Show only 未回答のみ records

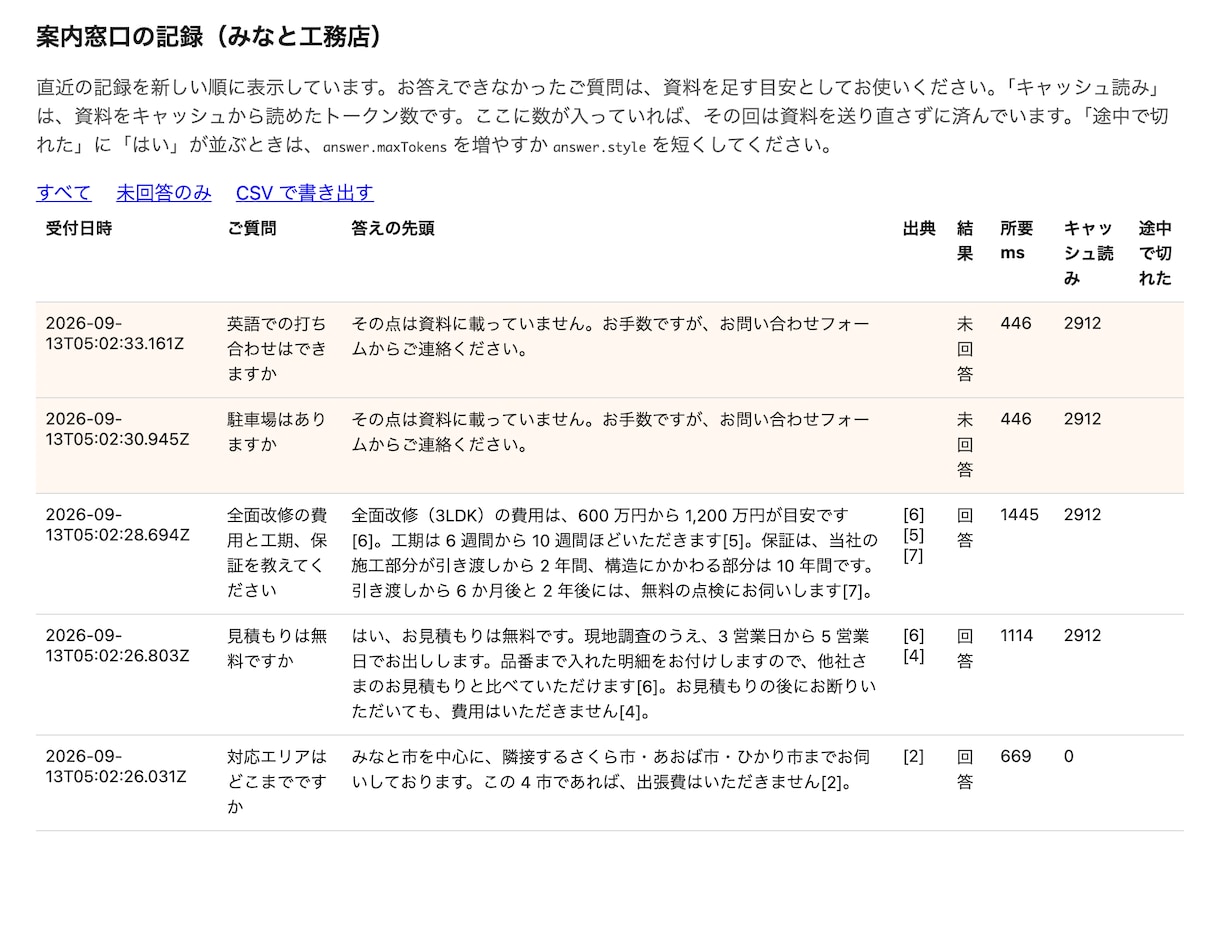click(x=164, y=193)
